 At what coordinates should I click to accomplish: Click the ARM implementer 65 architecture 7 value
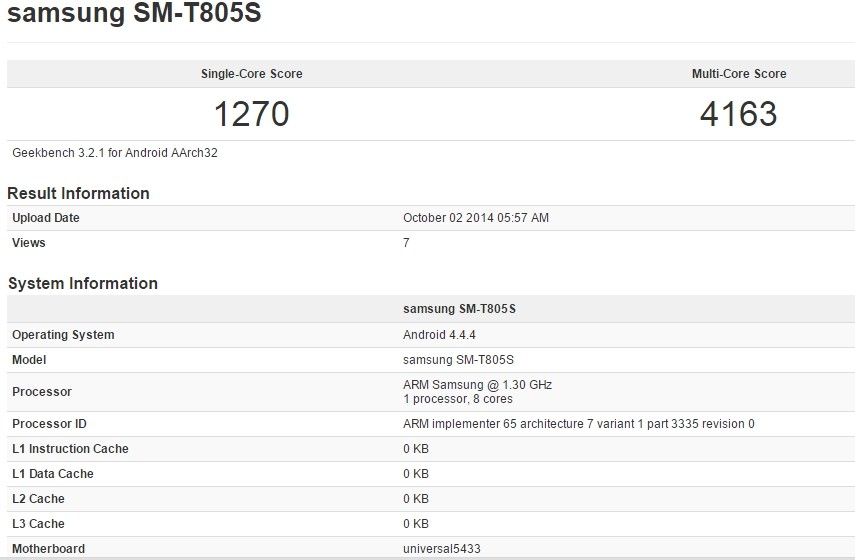[579, 424]
